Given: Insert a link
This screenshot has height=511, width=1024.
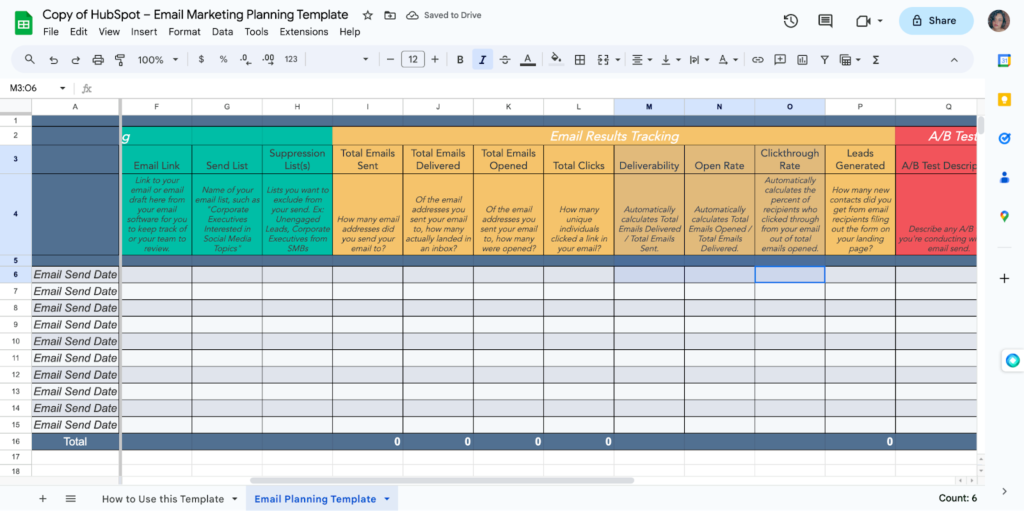Looking at the screenshot, I should 758,59.
